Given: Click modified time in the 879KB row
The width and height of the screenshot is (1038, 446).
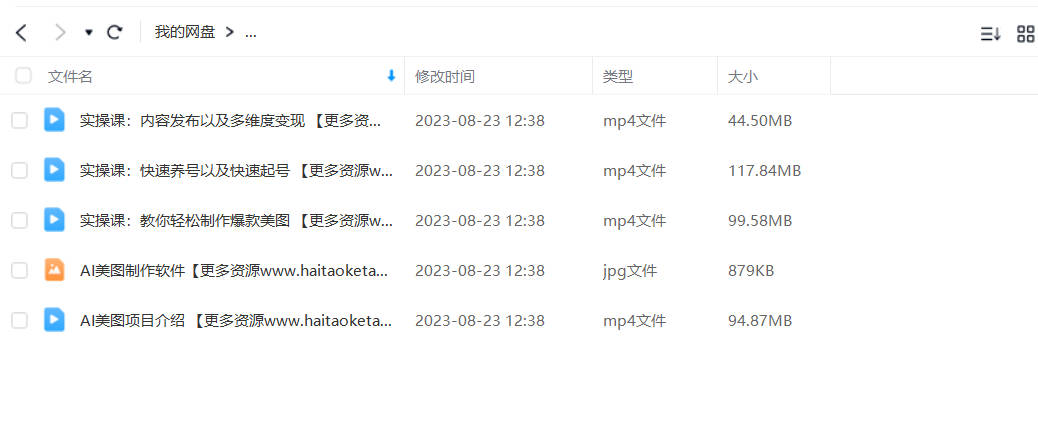Looking at the screenshot, I should (480, 271).
